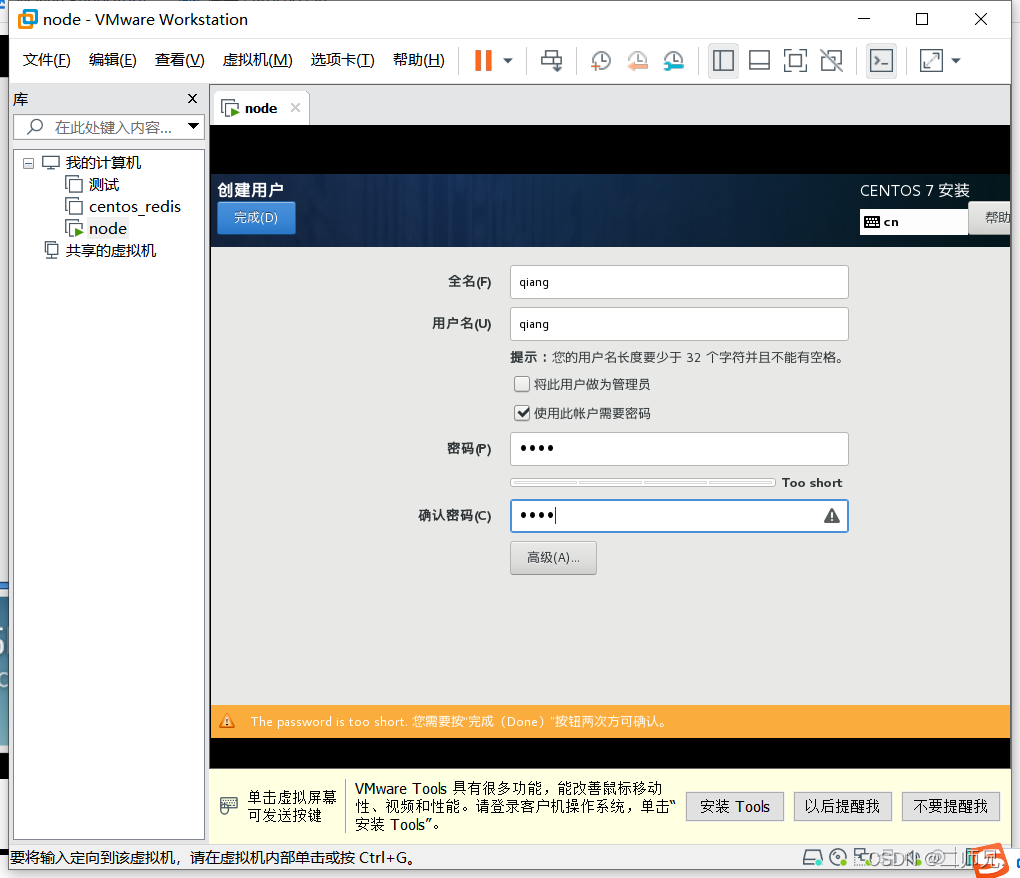This screenshot has height=878, width=1020.
Task: Click the Take Snapshot toolbar icon
Action: (x=600, y=60)
